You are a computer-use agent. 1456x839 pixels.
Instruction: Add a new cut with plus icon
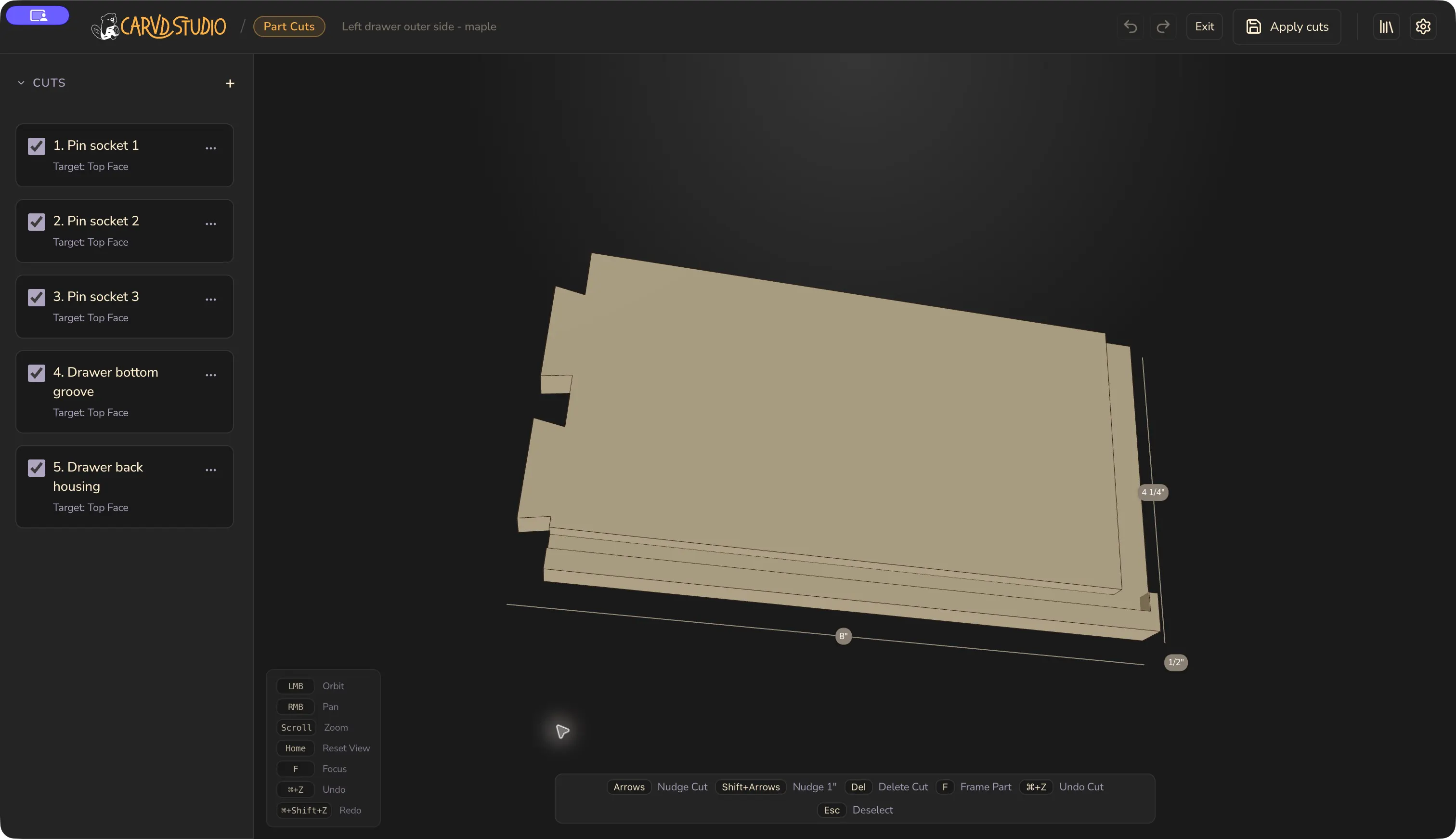pyautogui.click(x=230, y=83)
